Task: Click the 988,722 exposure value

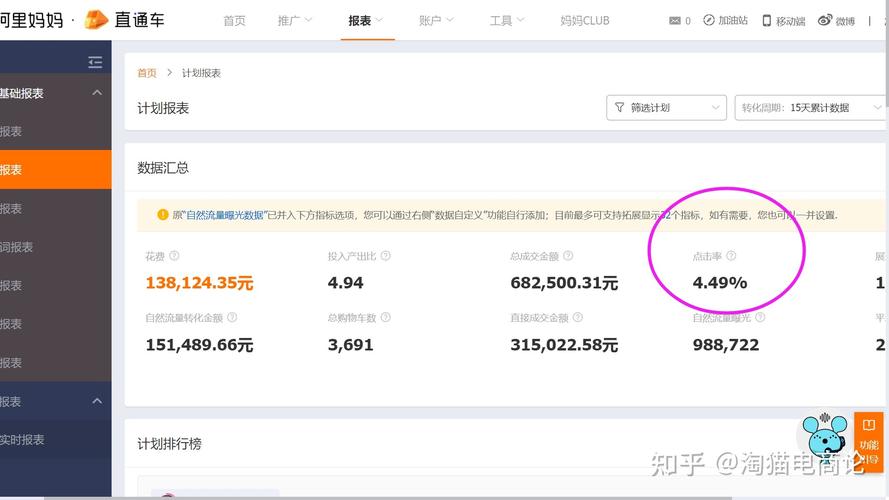Action: 726,345
